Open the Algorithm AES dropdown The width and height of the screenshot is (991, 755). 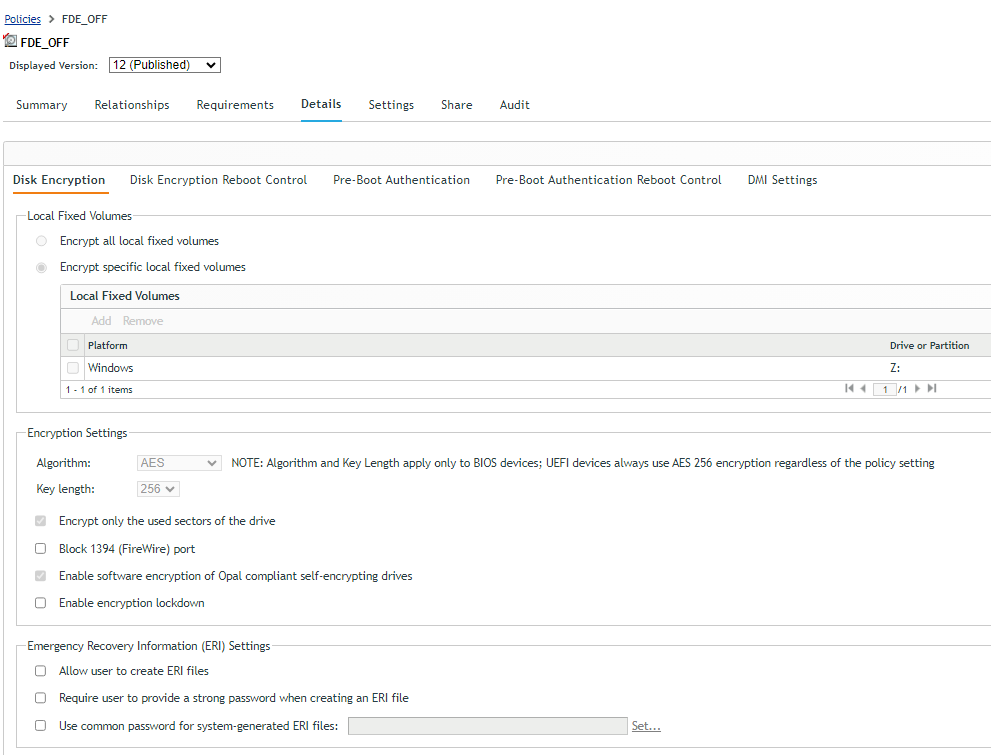click(x=179, y=463)
